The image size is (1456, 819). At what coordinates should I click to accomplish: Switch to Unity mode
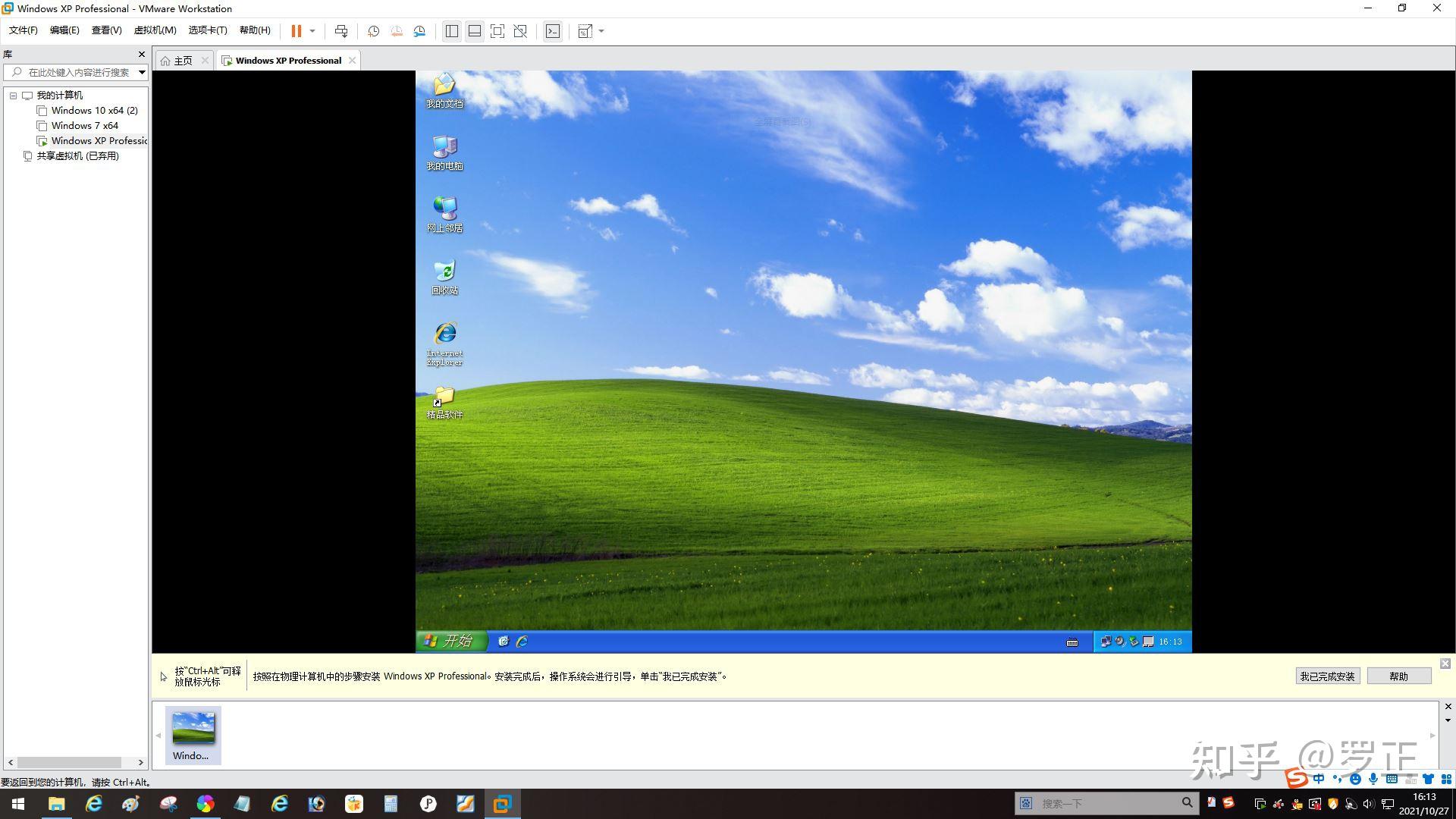coord(520,31)
